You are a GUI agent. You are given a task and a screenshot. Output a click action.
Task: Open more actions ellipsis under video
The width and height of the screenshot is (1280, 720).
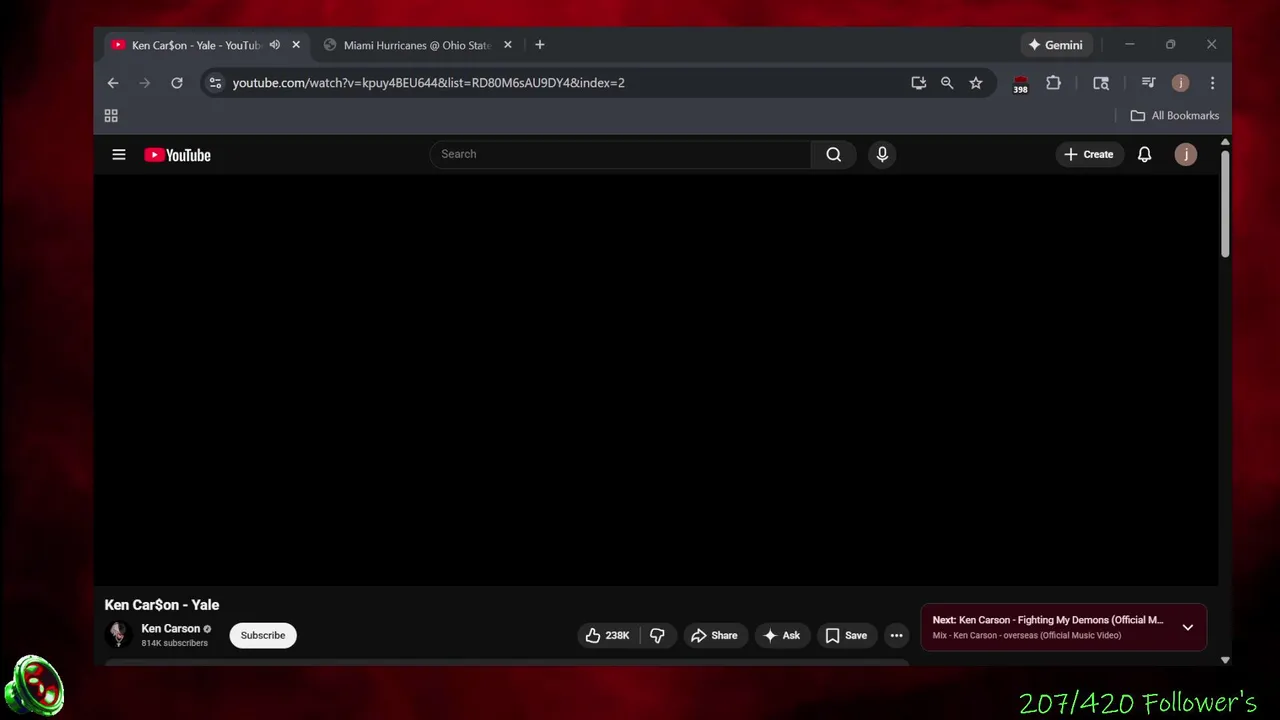[896, 635]
